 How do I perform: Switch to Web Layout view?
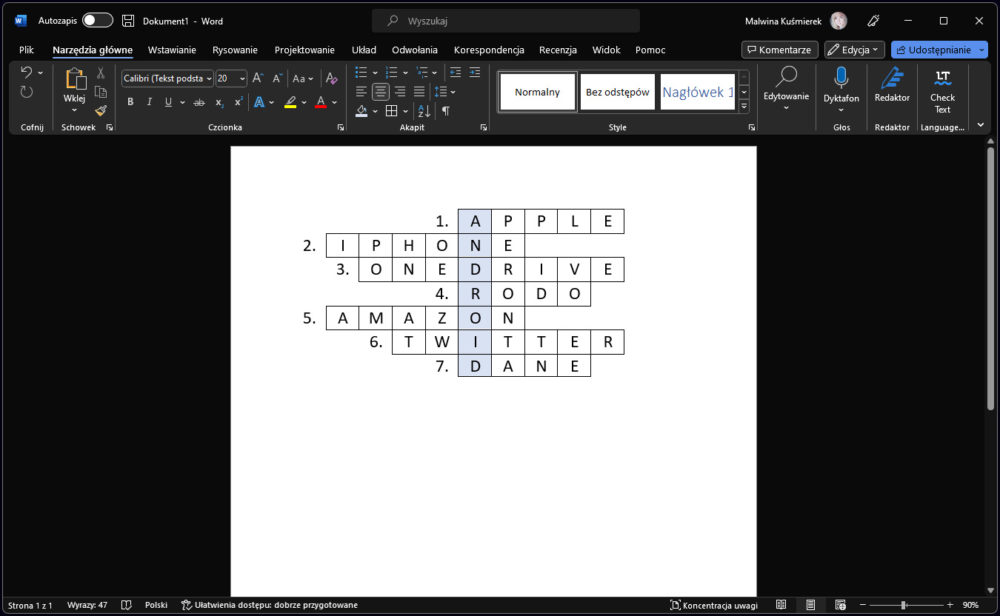click(x=840, y=605)
